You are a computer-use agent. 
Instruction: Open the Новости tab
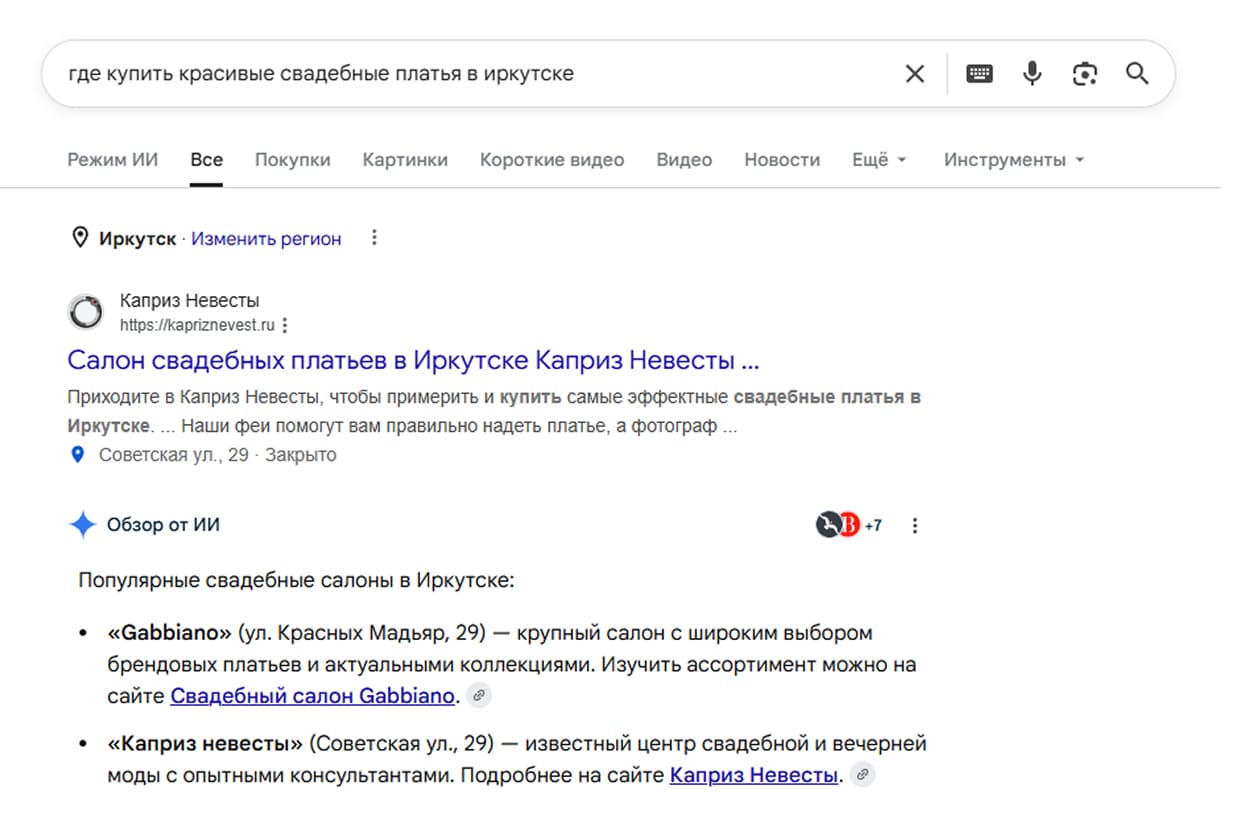coord(782,160)
